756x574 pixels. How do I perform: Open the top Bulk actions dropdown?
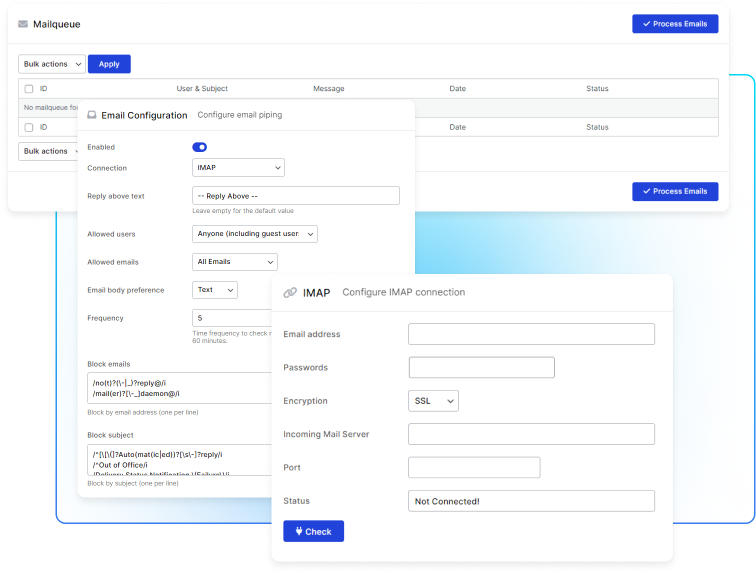point(52,64)
